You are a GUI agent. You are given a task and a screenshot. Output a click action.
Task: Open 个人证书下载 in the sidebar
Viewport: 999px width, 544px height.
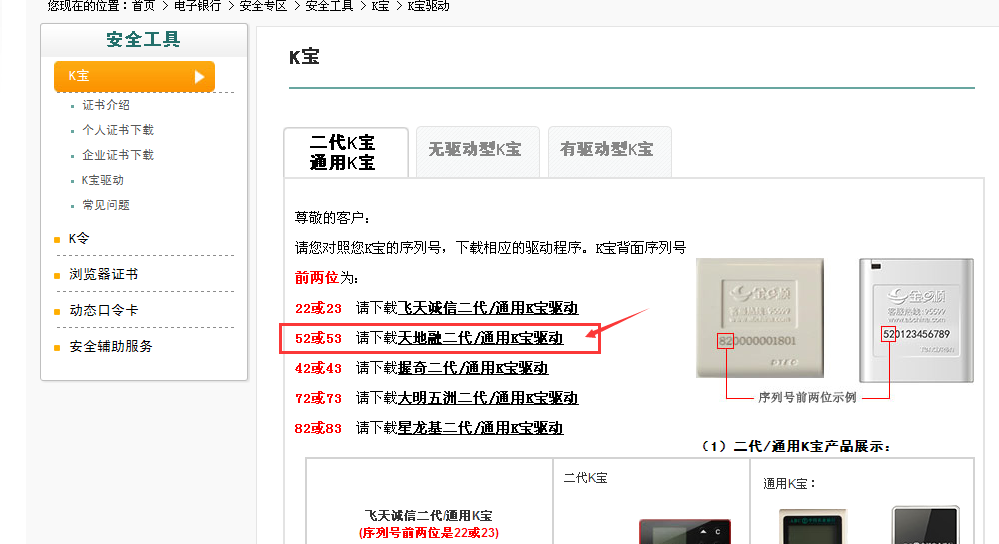click(118, 130)
